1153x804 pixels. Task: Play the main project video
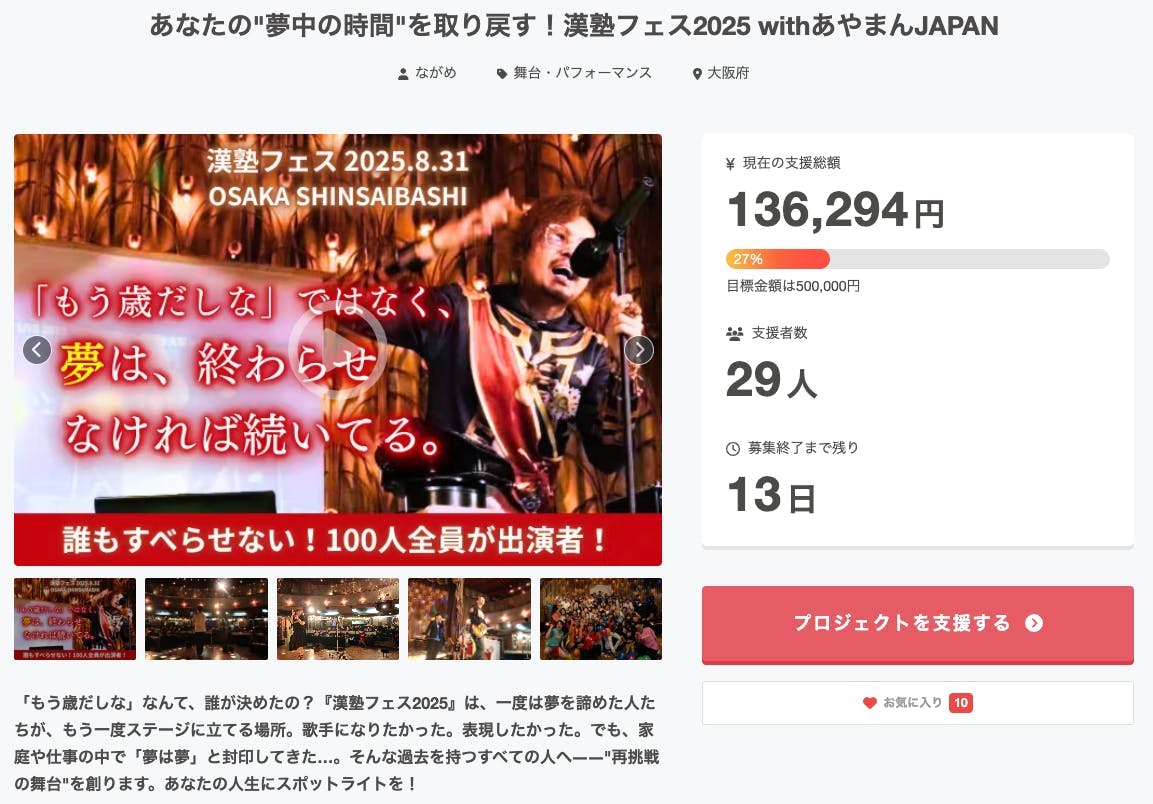pos(338,350)
